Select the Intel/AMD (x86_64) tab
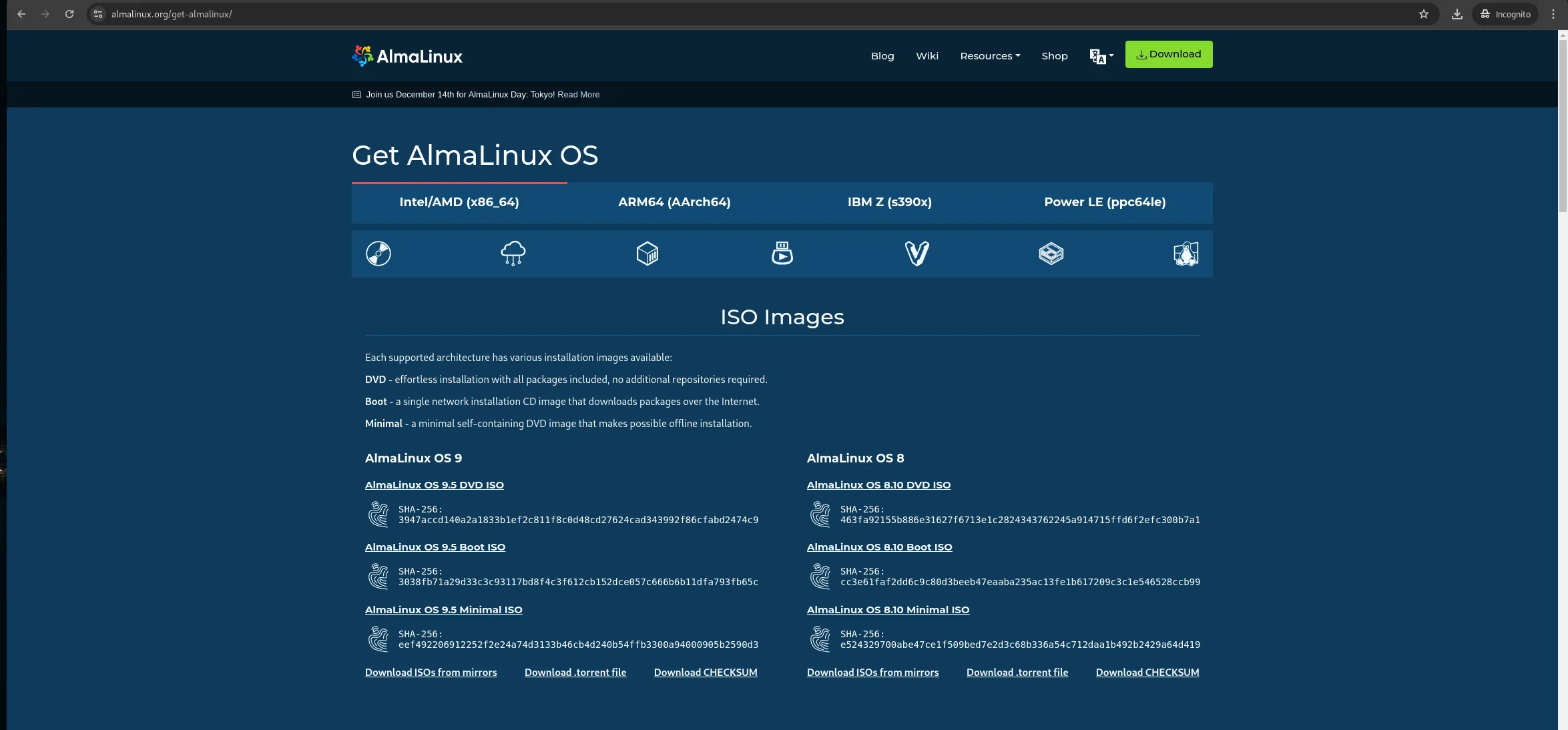This screenshot has height=730, width=1568. tap(459, 202)
